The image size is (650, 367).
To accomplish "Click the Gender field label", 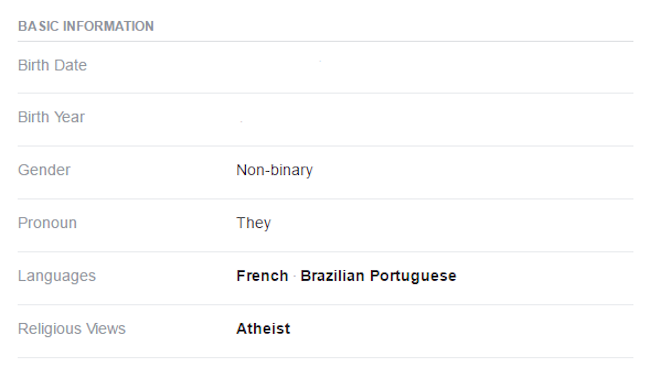I will tap(44, 170).
